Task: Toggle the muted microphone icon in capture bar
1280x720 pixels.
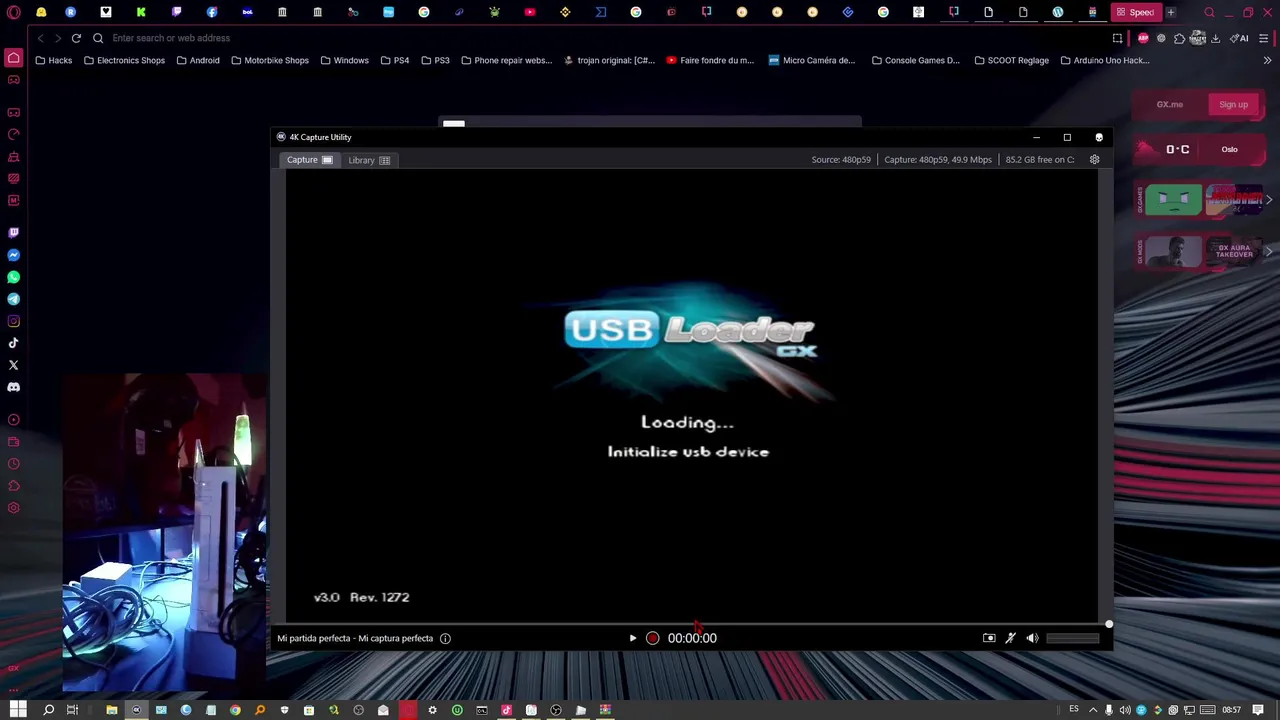Action: [x=1010, y=638]
